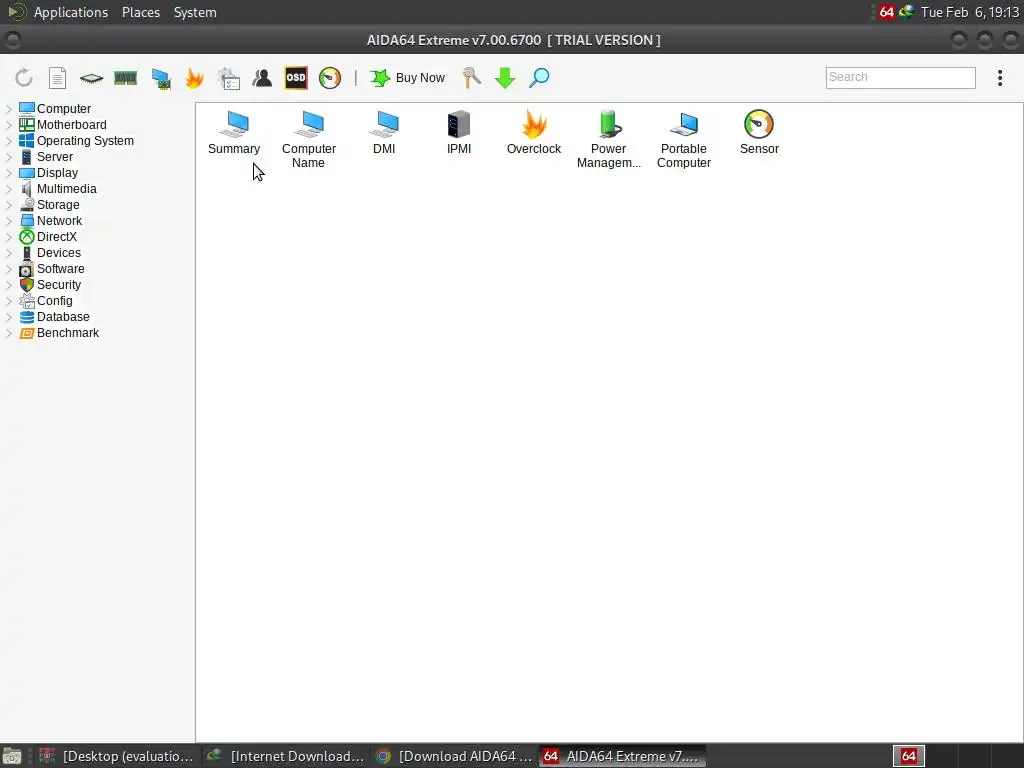Viewport: 1024px width, 768px height.
Task: Click the green download arrow icon
Action: pyautogui.click(x=505, y=78)
